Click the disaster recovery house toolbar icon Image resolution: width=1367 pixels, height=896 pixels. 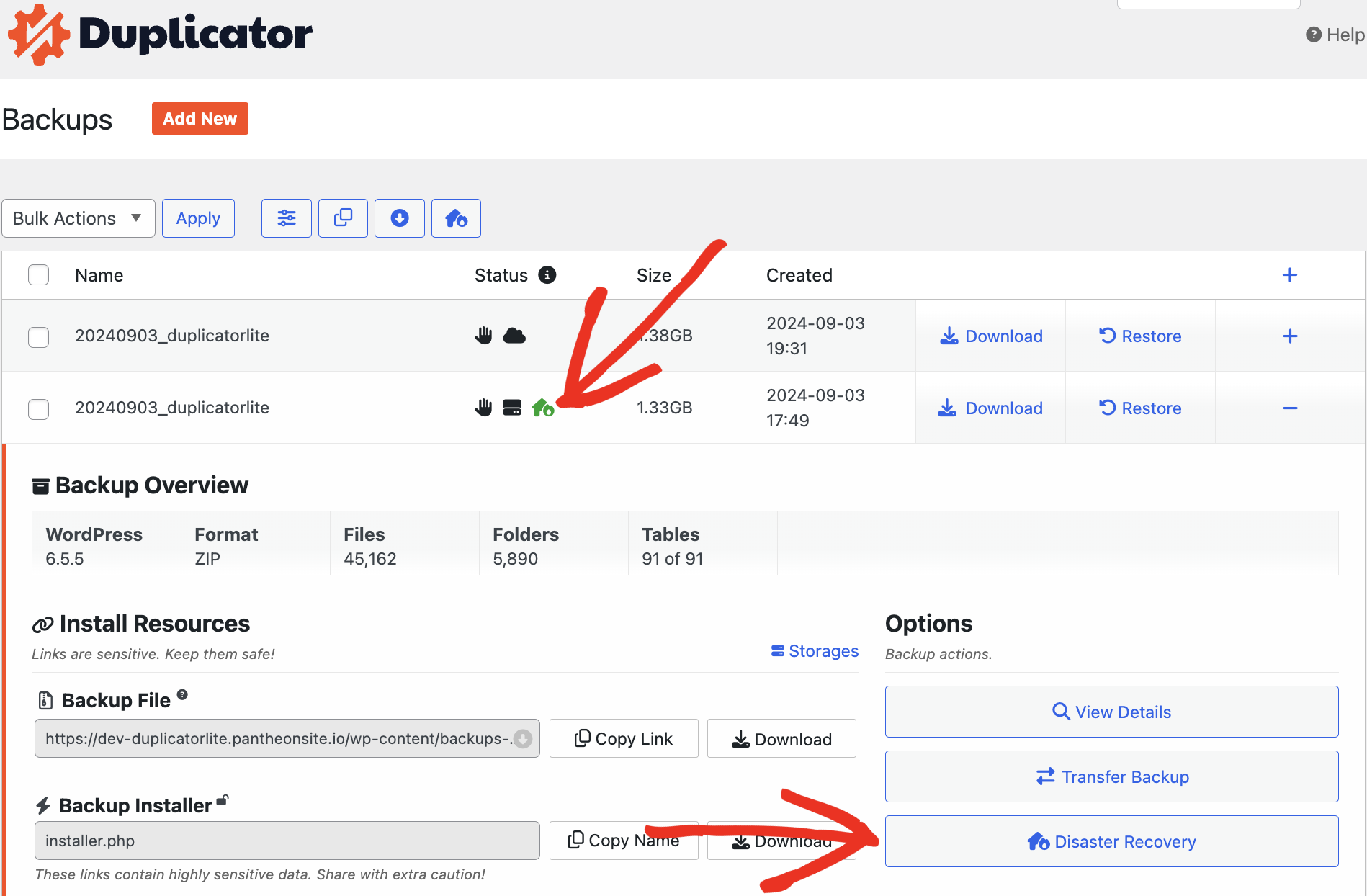[x=456, y=218]
